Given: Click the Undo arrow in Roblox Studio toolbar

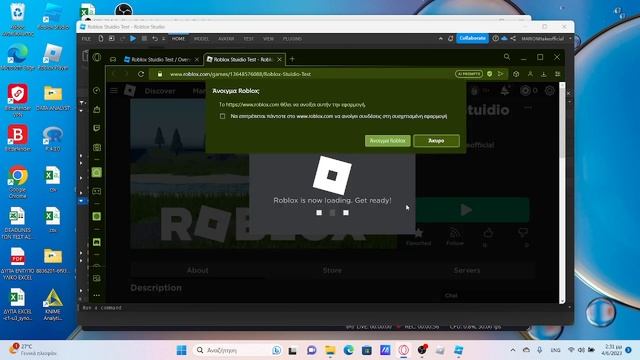Looking at the screenshot, I should 155,38.
